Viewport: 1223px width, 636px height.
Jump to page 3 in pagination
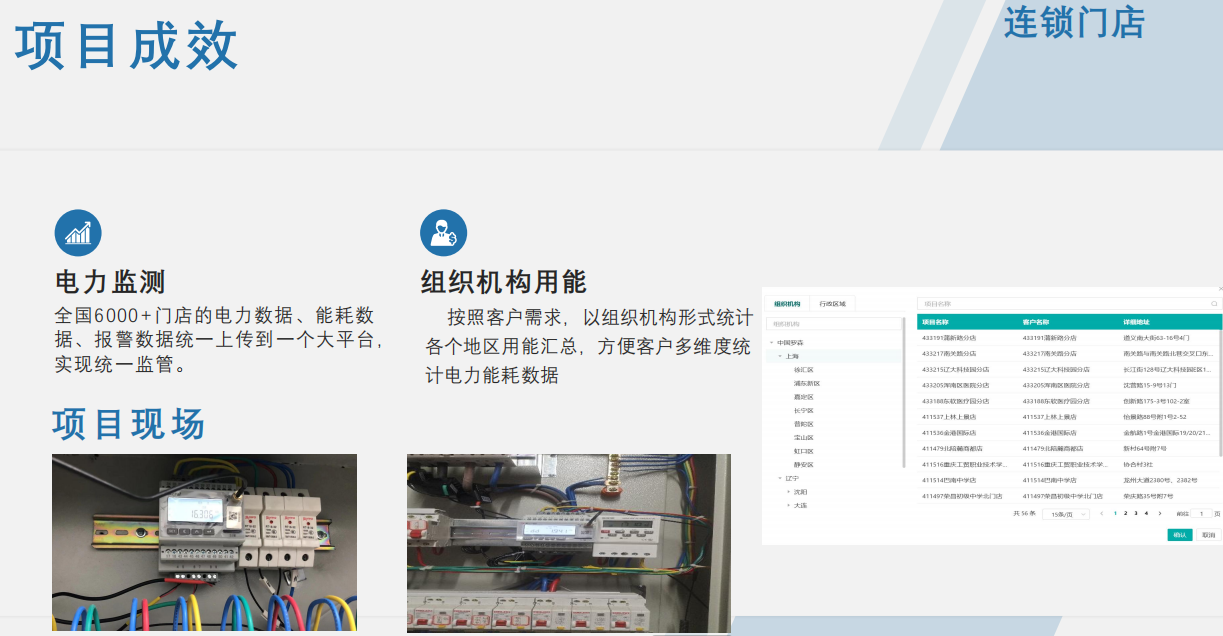click(x=1135, y=513)
